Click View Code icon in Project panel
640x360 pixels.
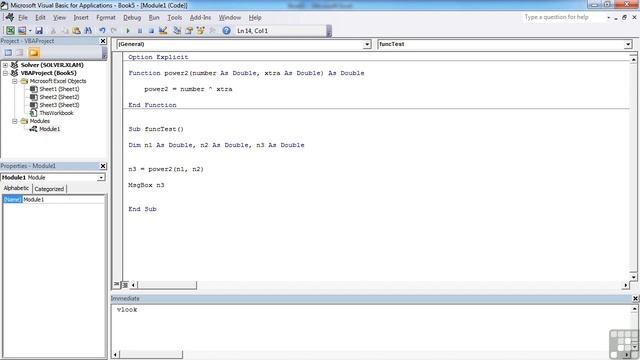(x=8, y=53)
